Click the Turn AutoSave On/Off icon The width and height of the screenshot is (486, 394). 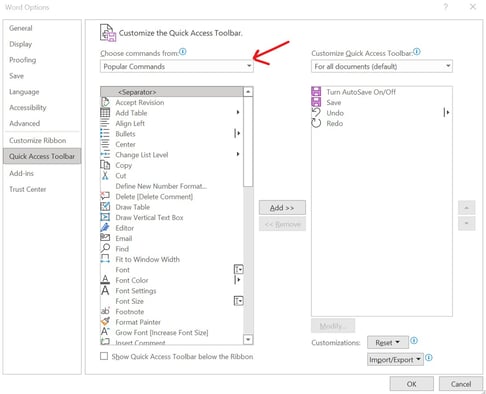click(x=316, y=92)
